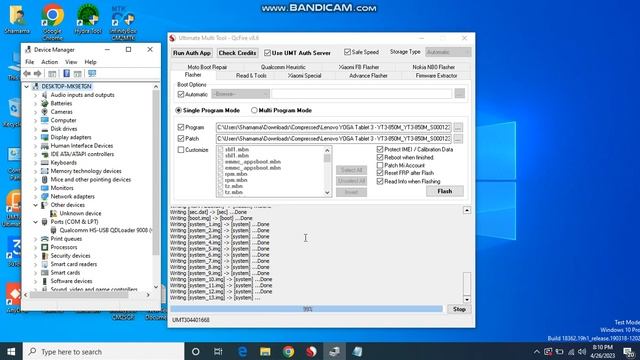Click Check Credits button
This screenshot has width=640, height=360.
[x=237, y=53]
